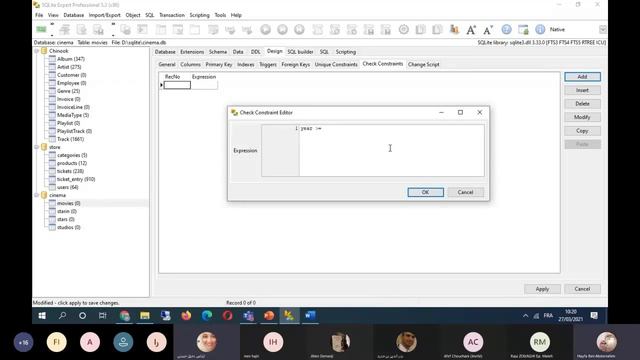Select the store database icon
The width and height of the screenshot is (640, 360).
[x=44, y=147]
